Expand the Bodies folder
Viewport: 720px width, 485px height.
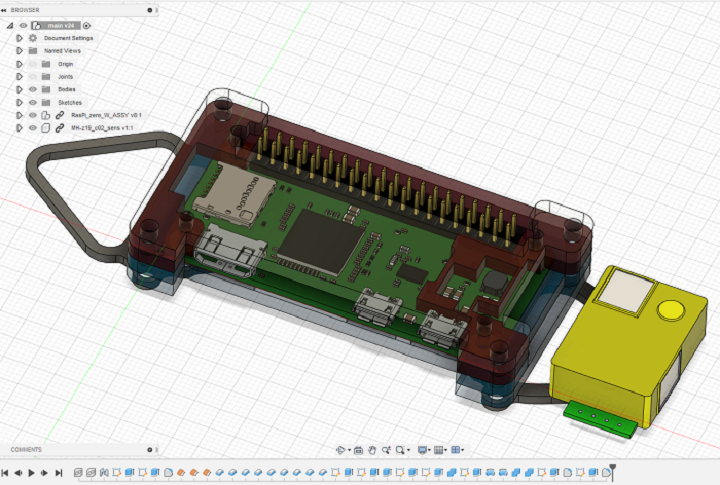tap(19, 89)
